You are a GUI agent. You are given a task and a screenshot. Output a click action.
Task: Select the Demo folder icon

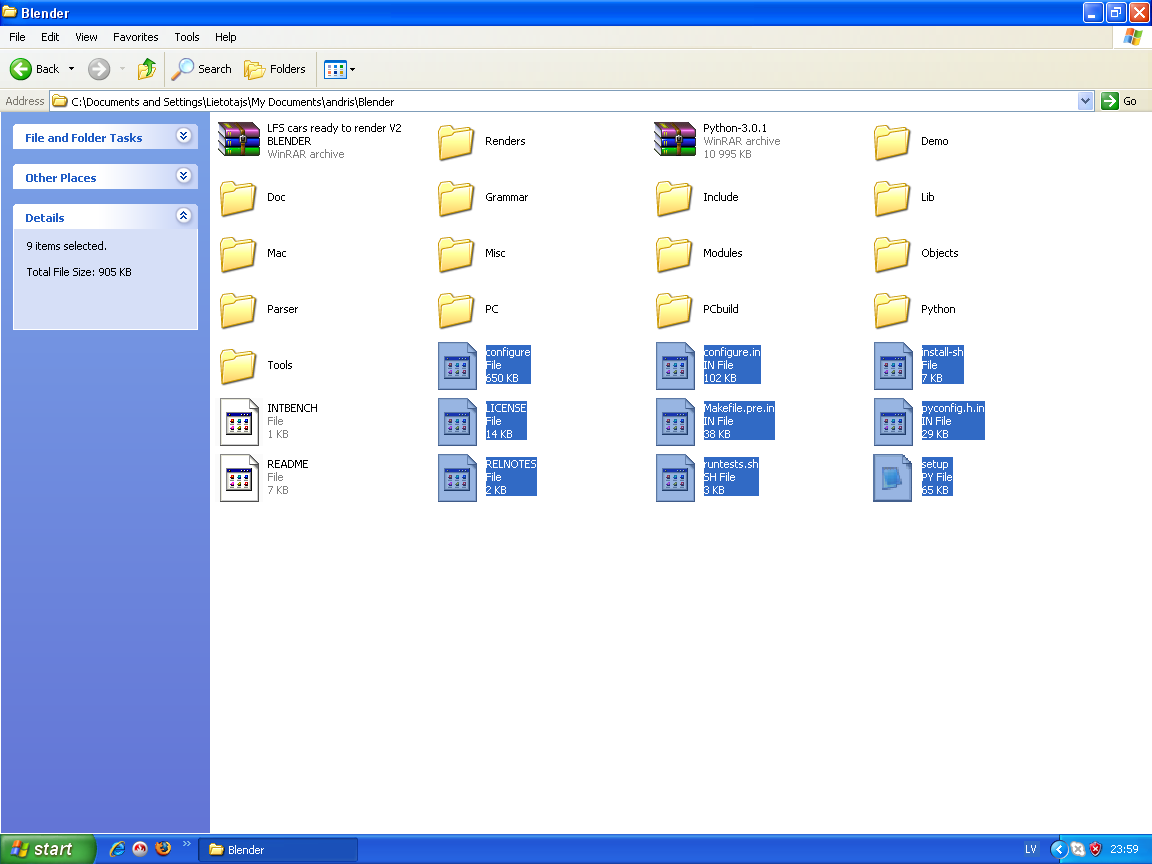pos(892,141)
